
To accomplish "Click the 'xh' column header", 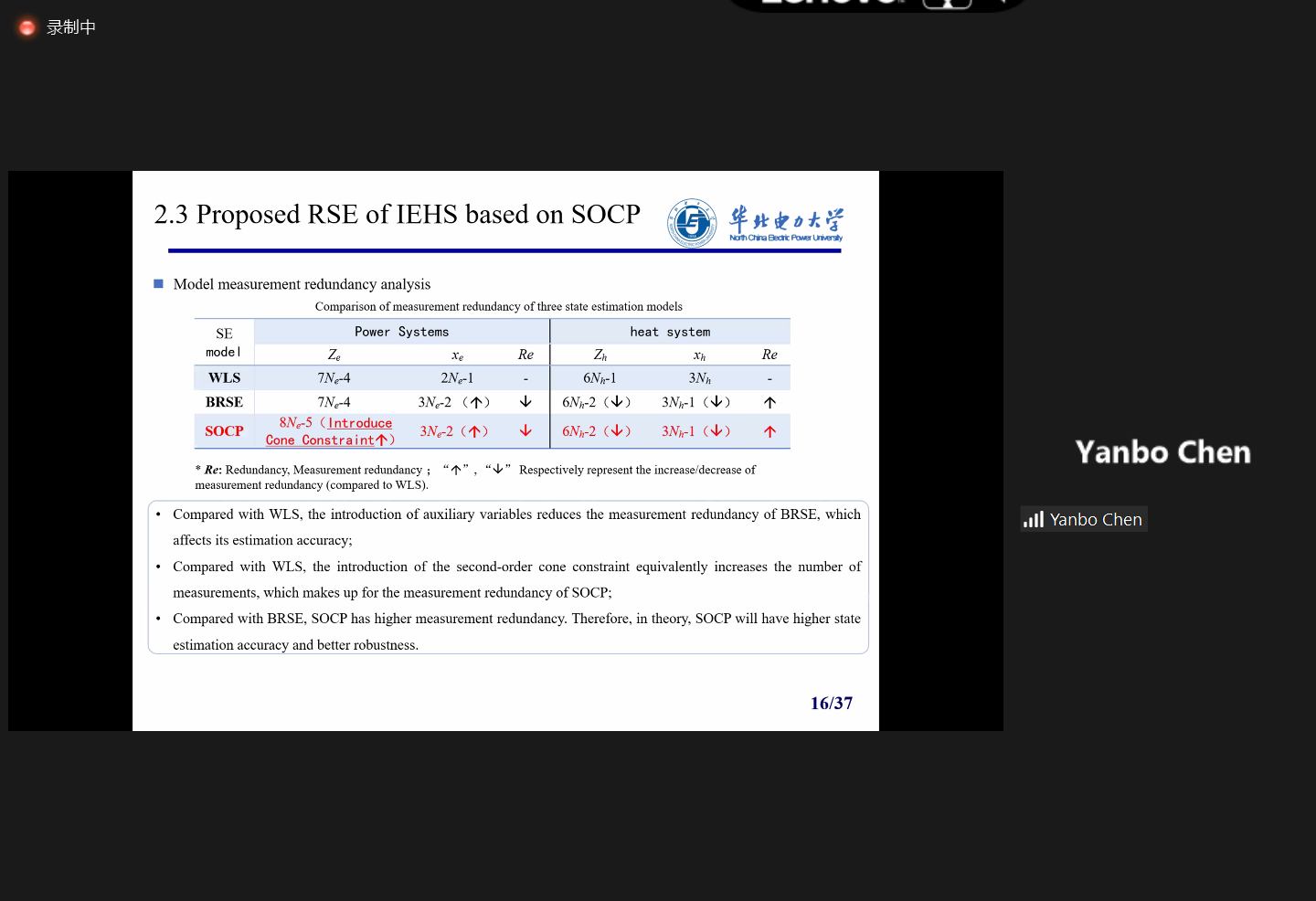I will coord(699,355).
